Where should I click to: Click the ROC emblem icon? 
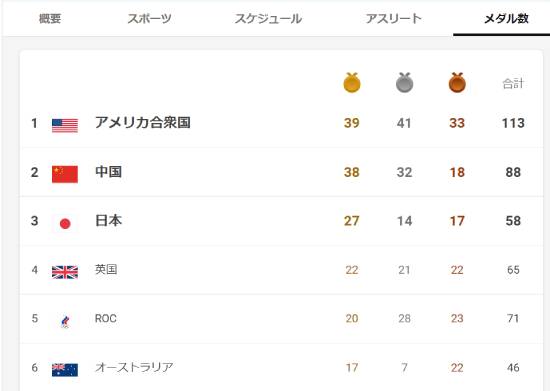tap(65, 321)
